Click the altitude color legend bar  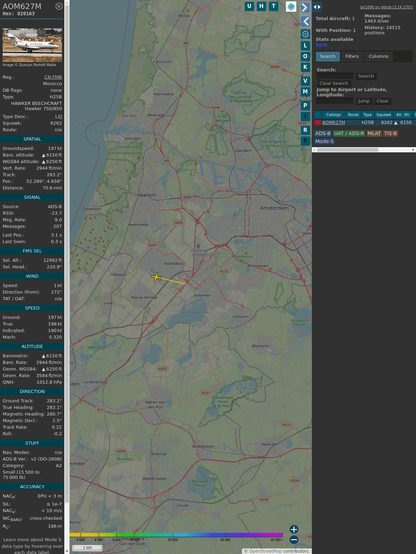pos(176,535)
